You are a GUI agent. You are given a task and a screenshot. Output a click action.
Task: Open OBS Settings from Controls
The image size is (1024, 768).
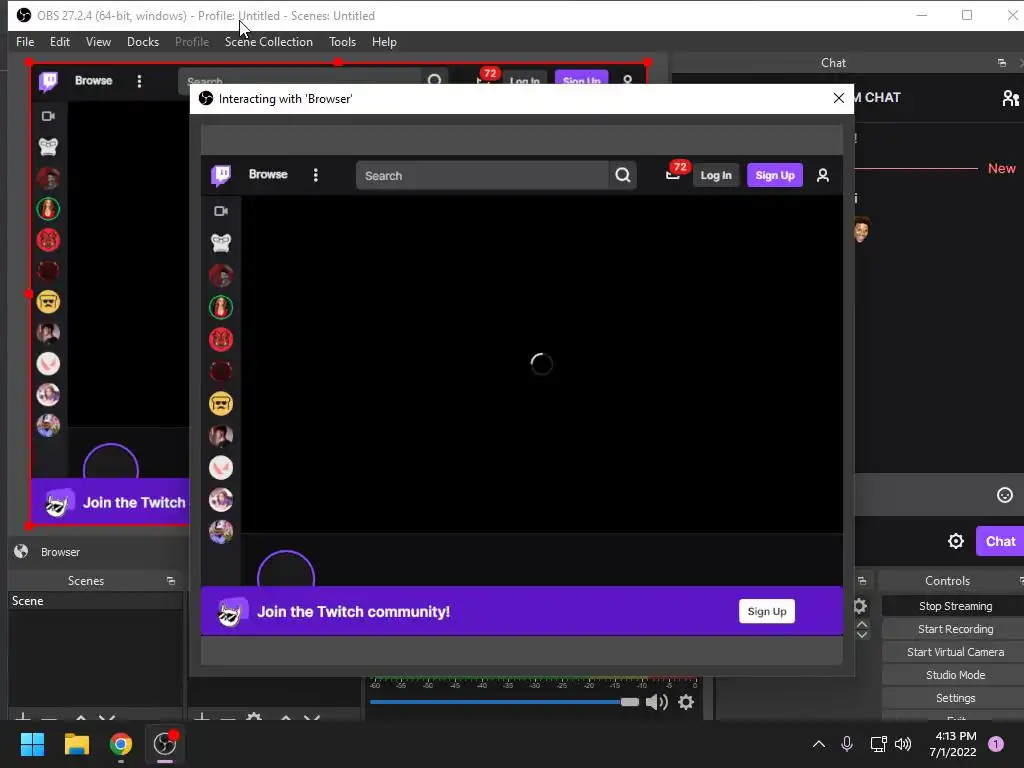pyautogui.click(x=955, y=698)
